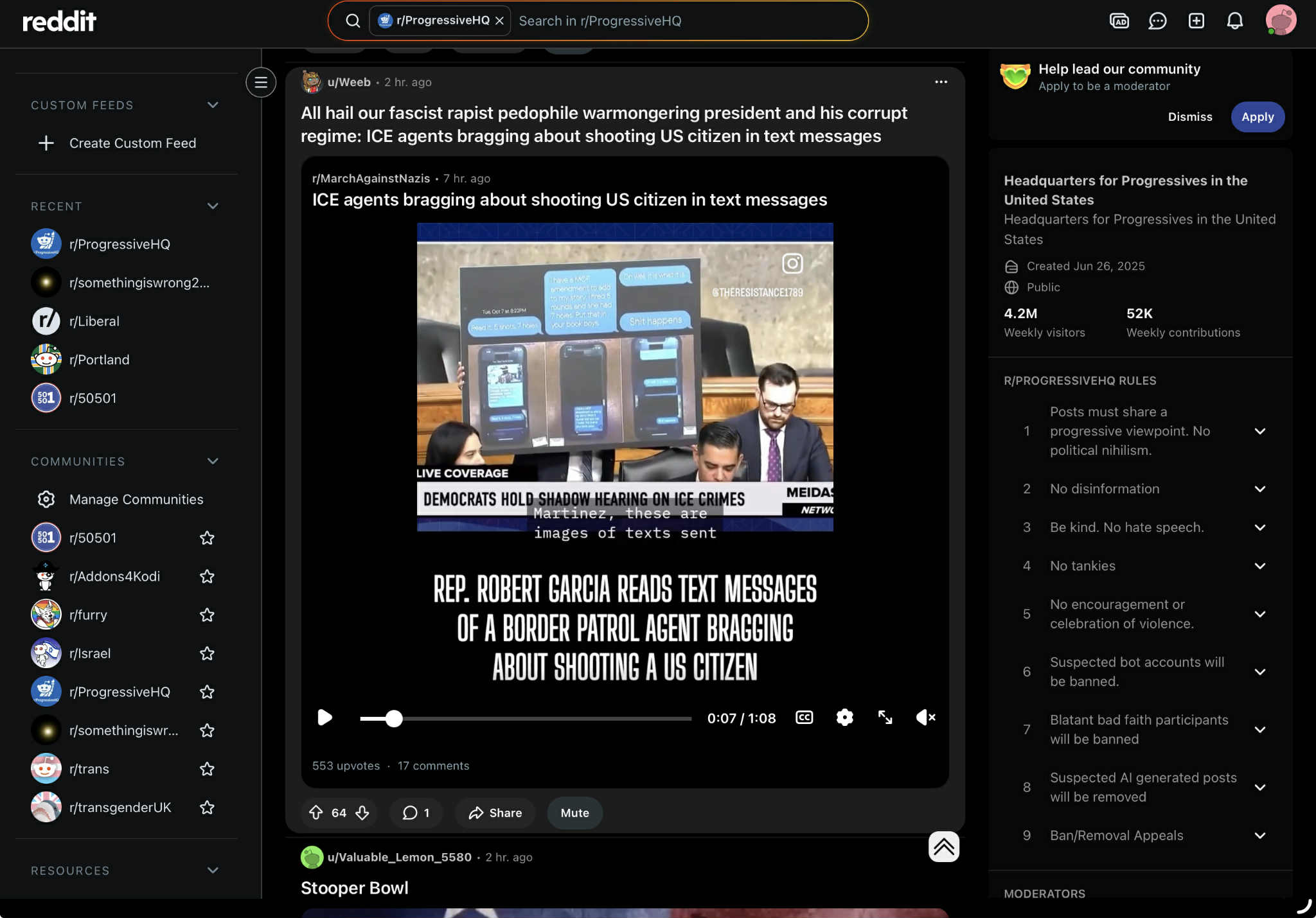Image resolution: width=1316 pixels, height=918 pixels.
Task: Unmute the video sound
Action: [x=925, y=718]
